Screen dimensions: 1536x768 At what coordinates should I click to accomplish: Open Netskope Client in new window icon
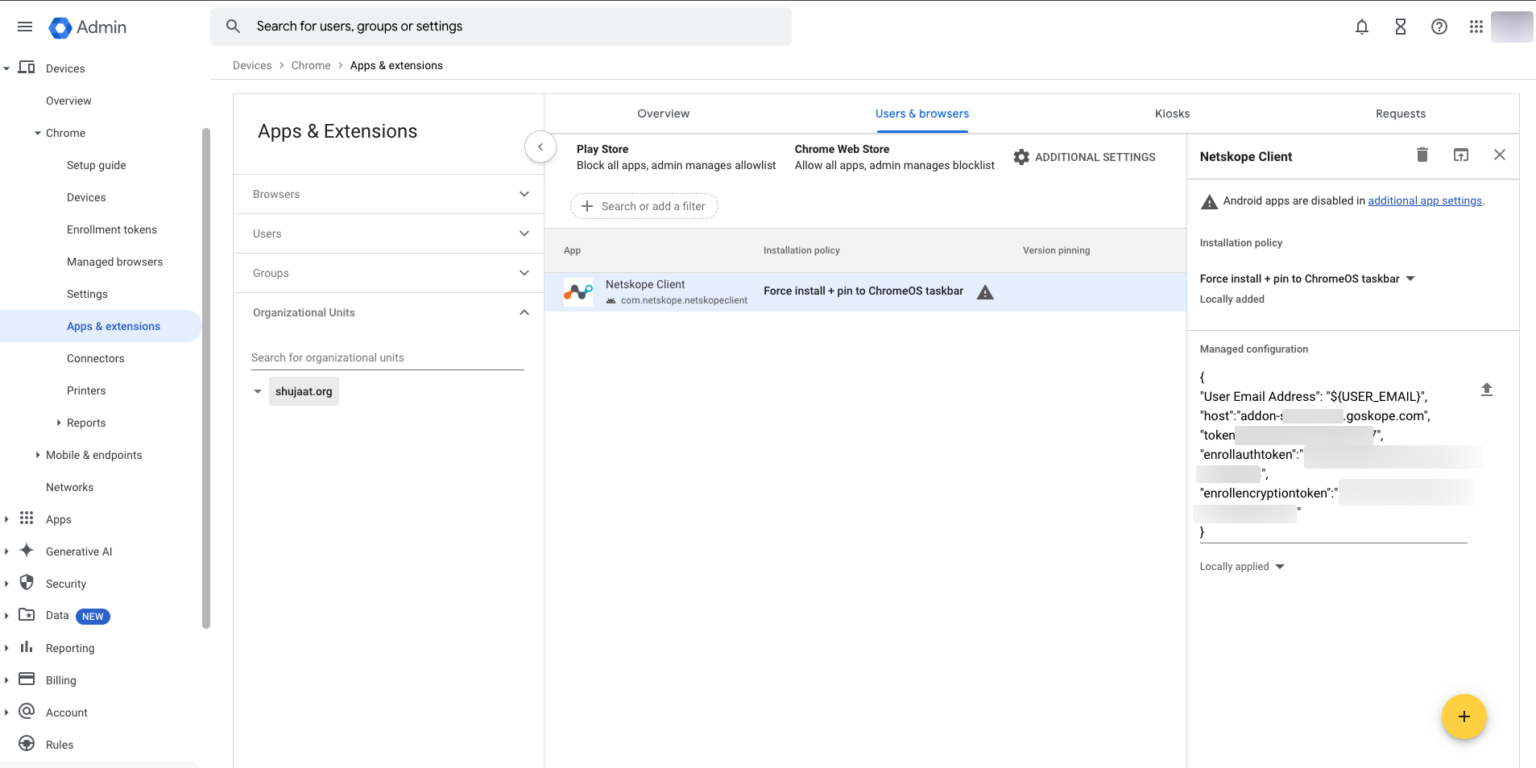(1461, 155)
